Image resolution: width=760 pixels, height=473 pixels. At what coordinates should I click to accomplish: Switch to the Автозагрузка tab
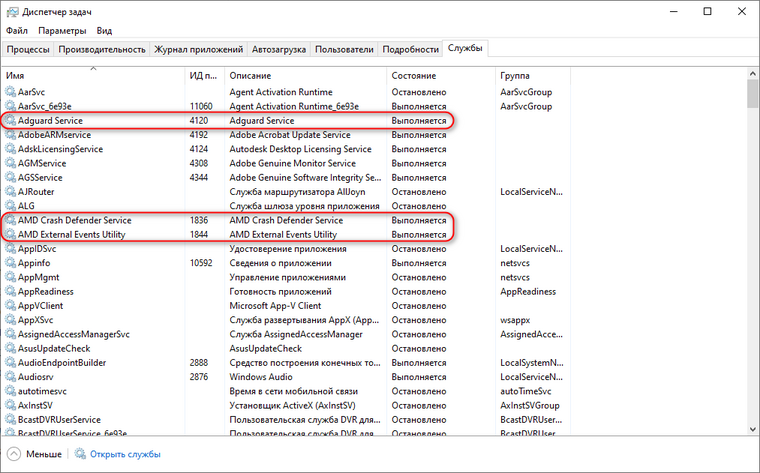click(279, 49)
